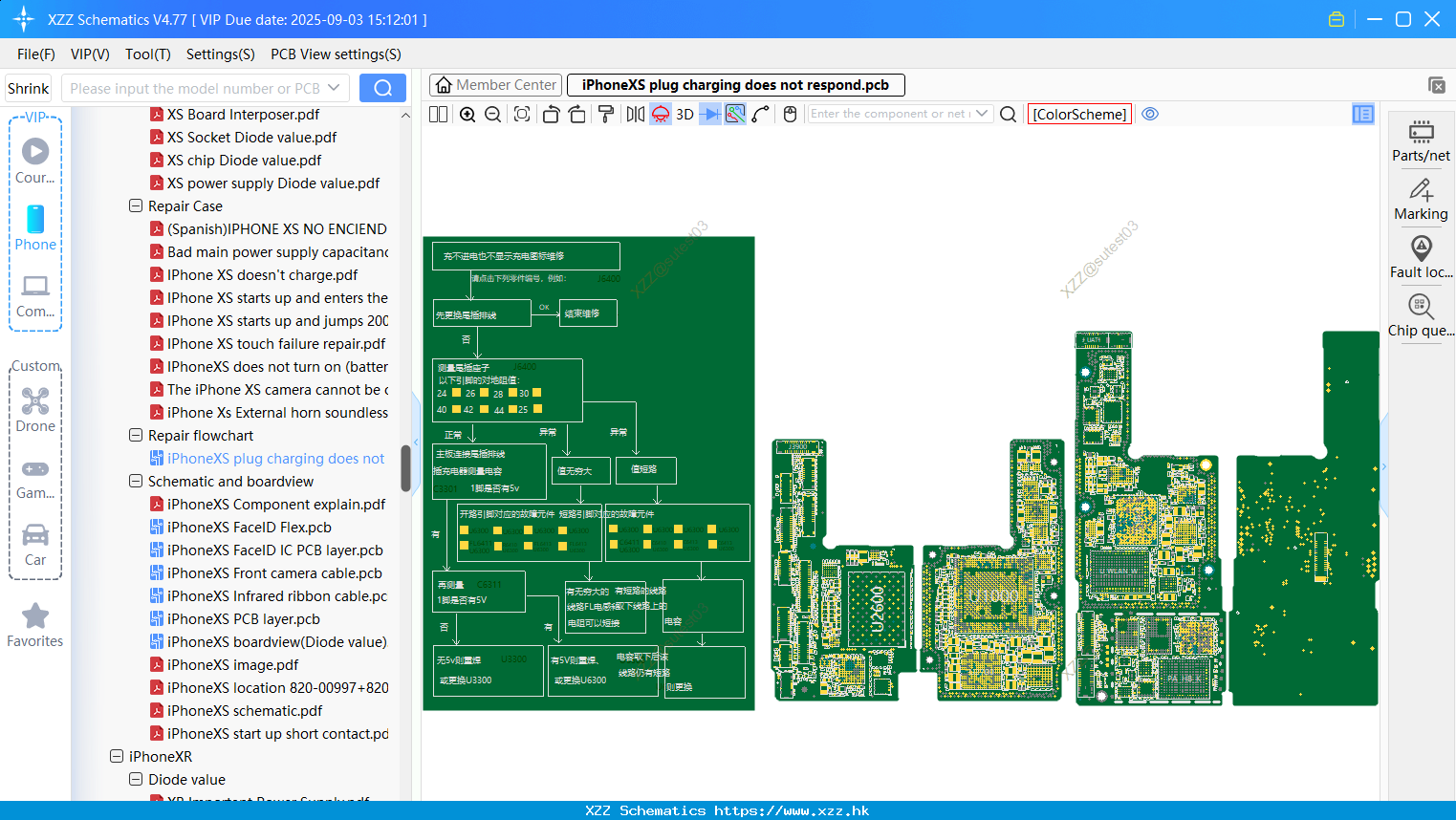
Task: Switch to 3D view
Action: [x=685, y=114]
